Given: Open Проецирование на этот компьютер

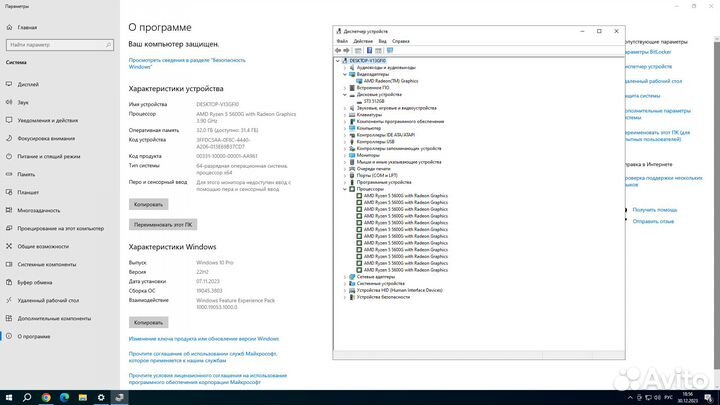Looking at the screenshot, I should click(x=60, y=228).
